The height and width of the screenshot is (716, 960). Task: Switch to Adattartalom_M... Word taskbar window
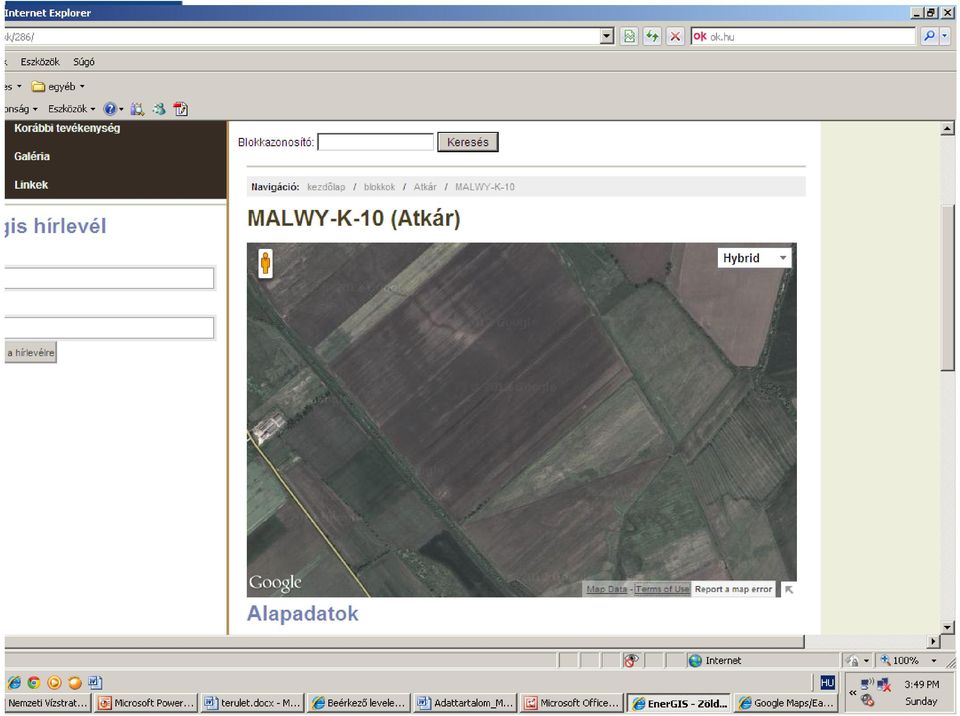point(465,703)
